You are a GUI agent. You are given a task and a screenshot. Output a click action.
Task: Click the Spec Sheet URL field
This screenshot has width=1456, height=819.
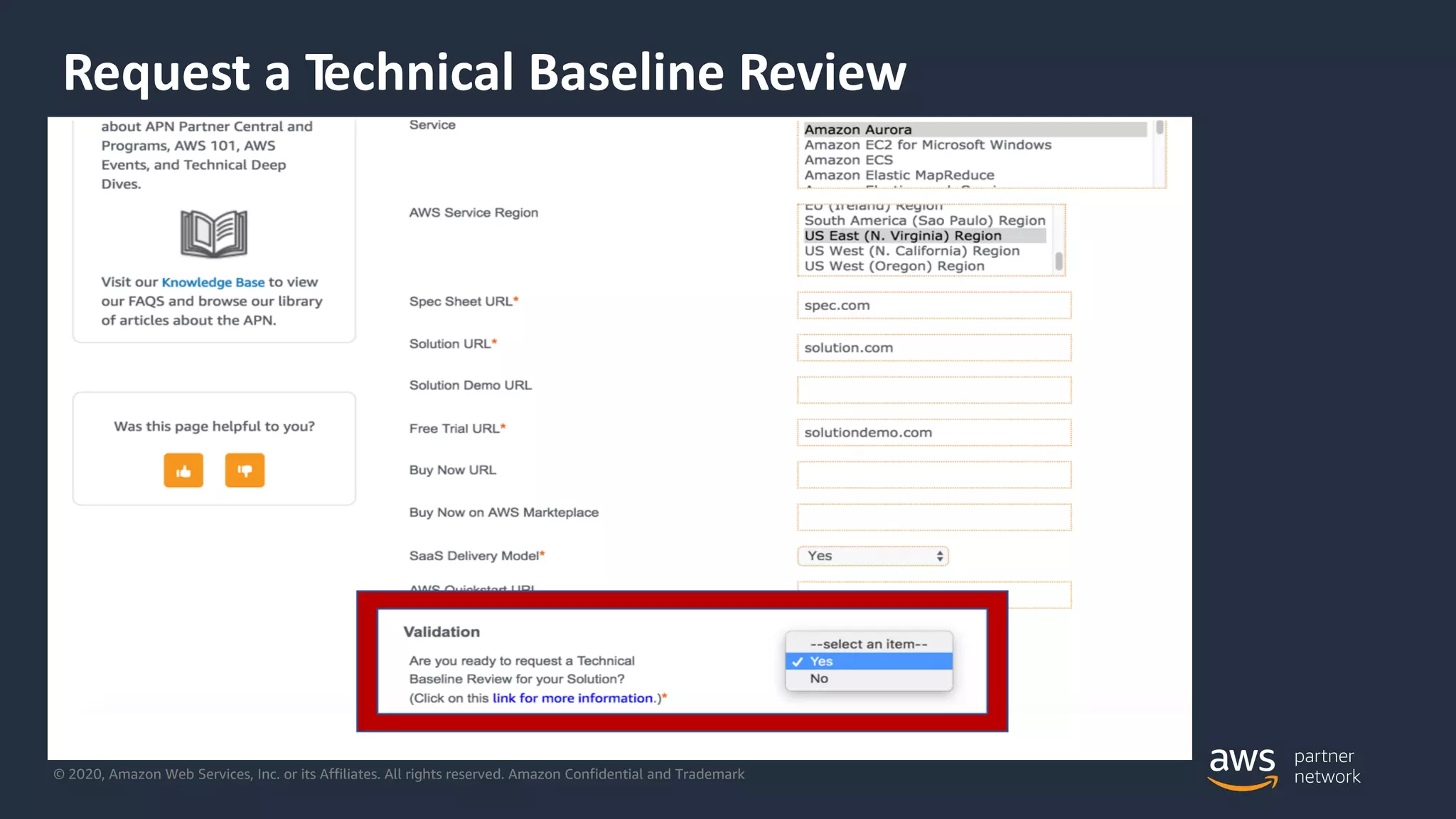(934, 305)
